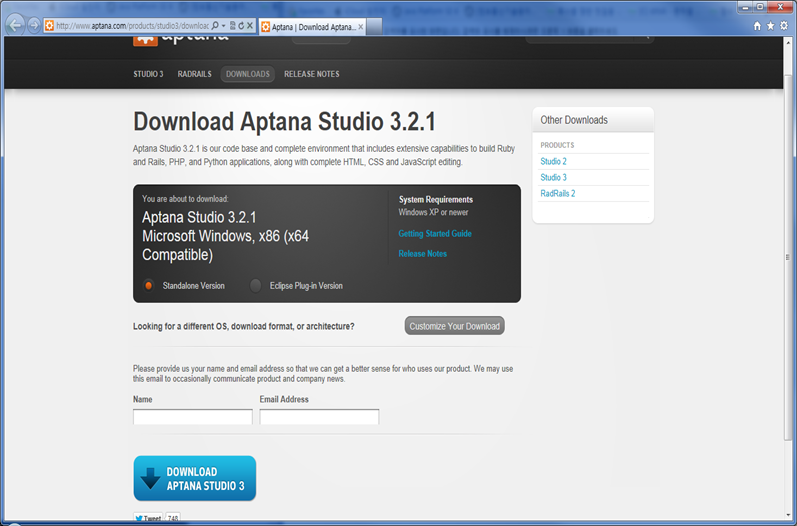Open browser Tools gear menu
This screenshot has width=797, height=526.
[x=784, y=26]
